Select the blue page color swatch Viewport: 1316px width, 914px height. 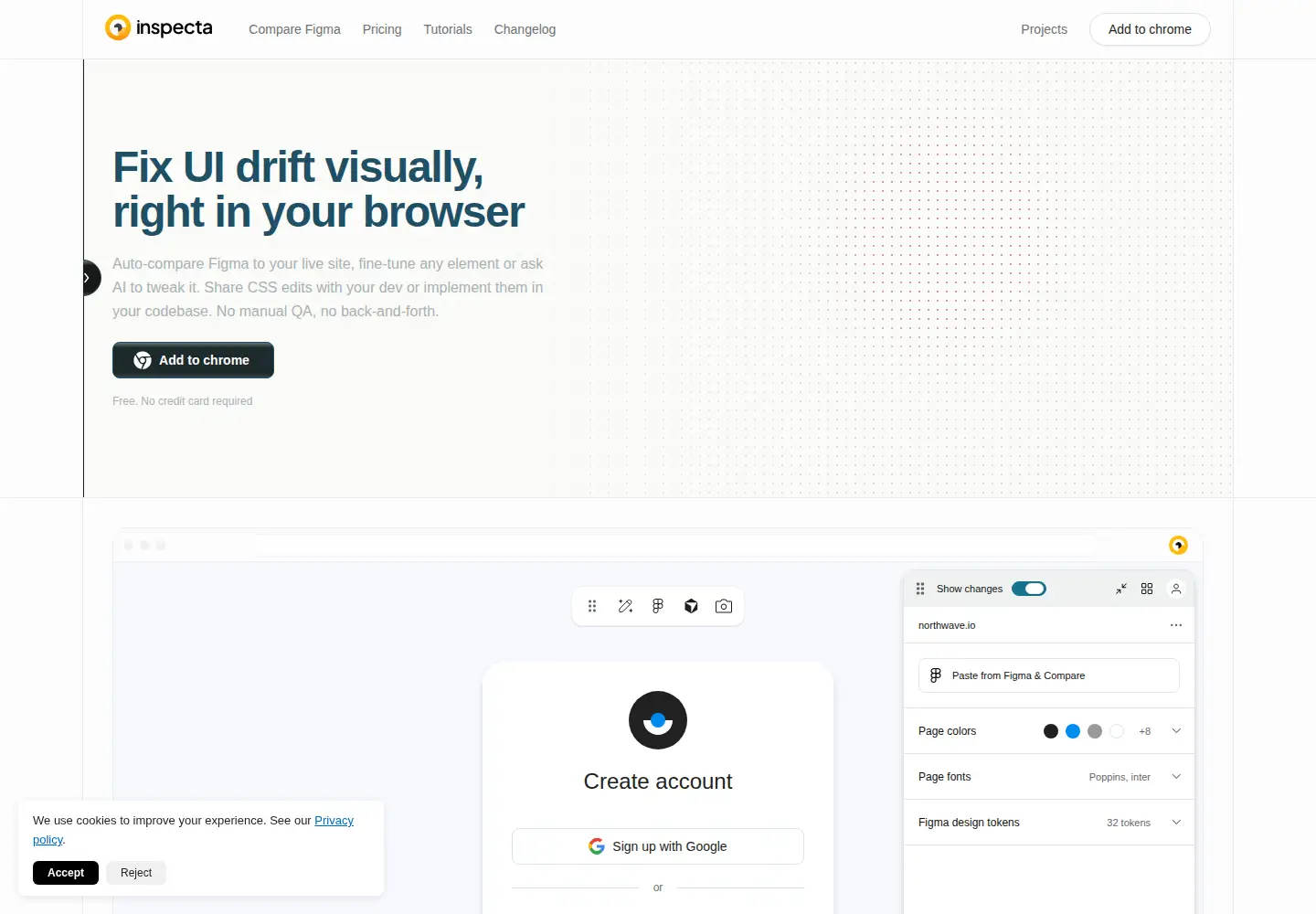(1073, 731)
